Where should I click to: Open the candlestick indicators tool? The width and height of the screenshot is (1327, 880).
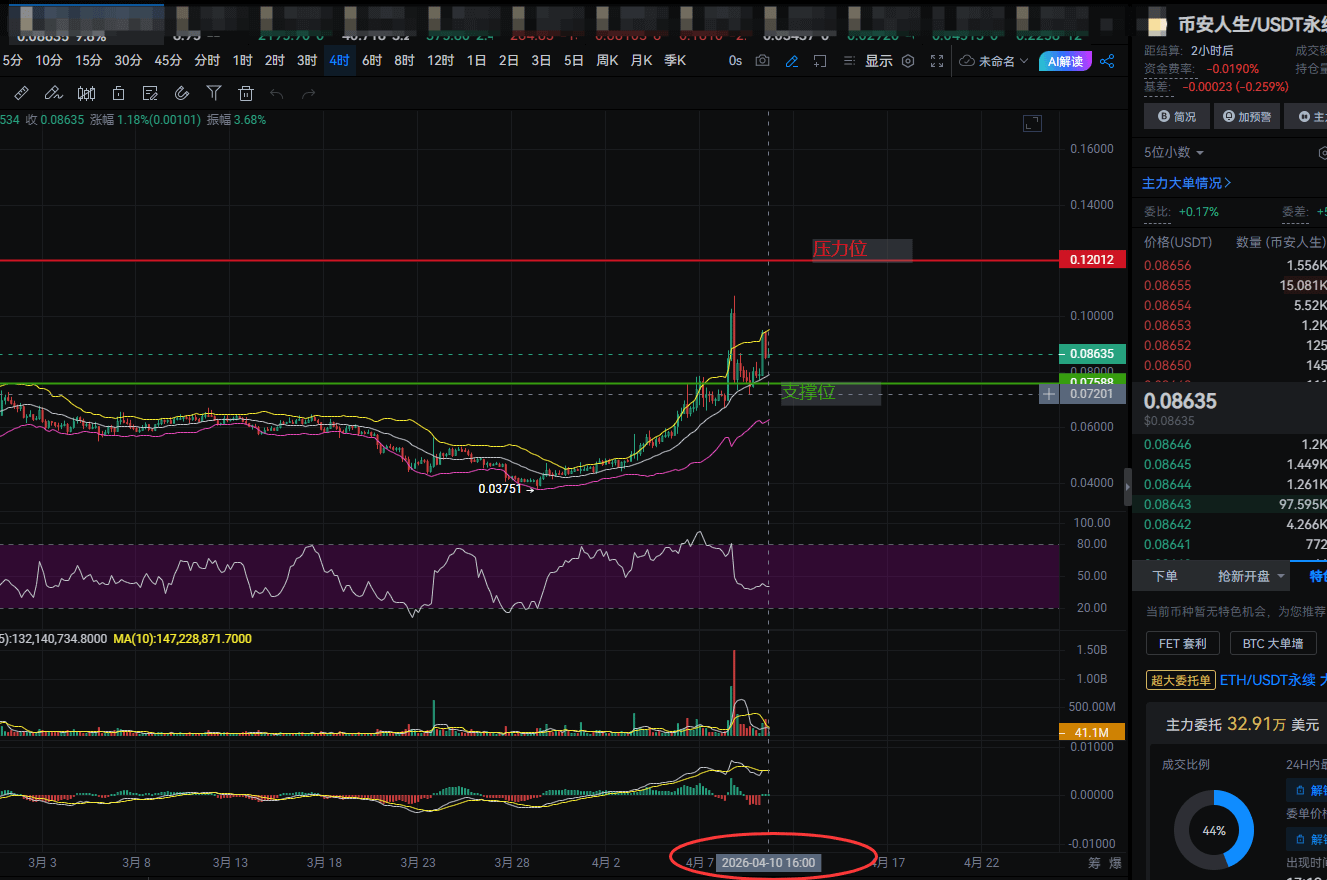tap(86, 93)
